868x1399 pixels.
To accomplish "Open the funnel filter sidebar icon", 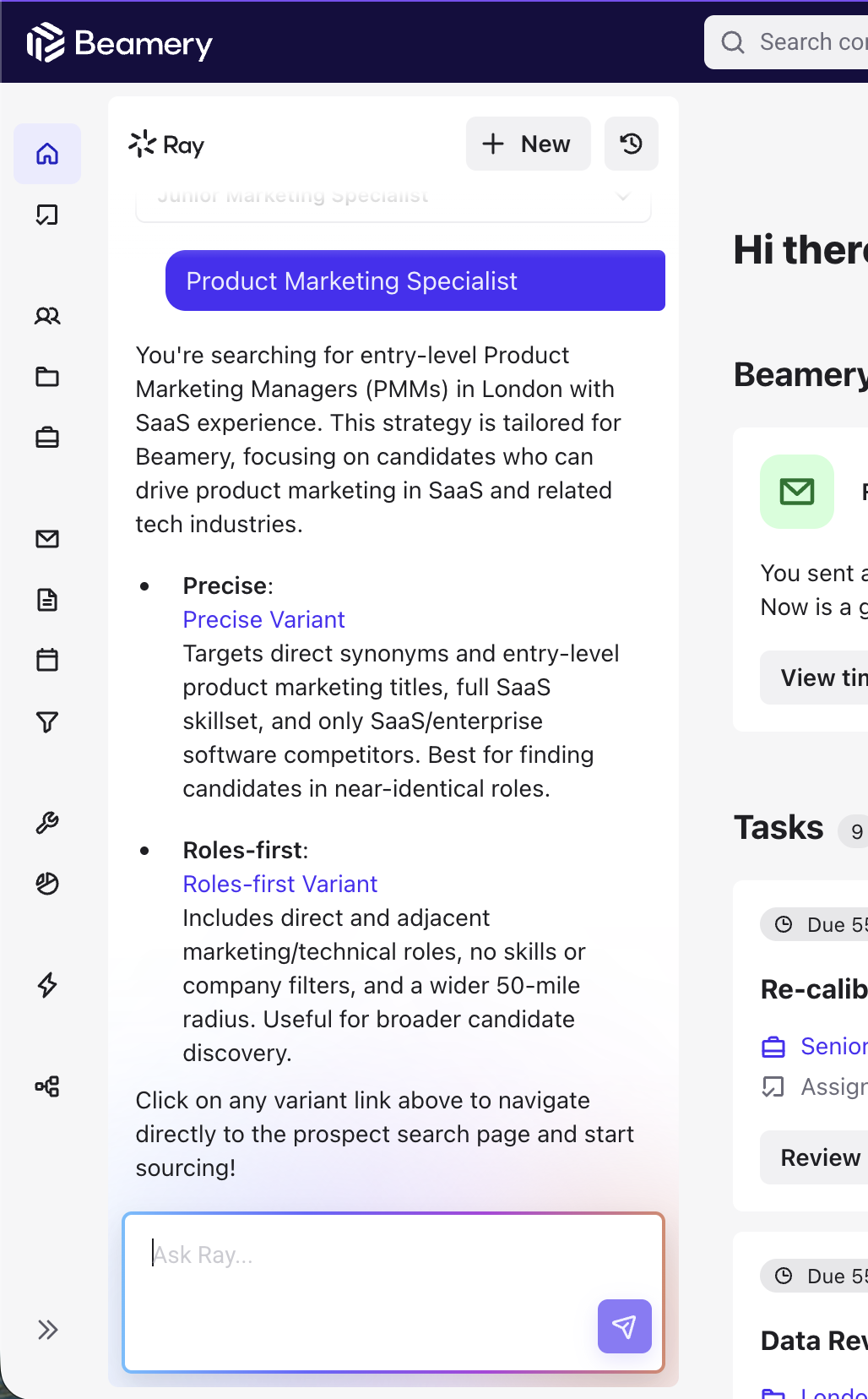I will [x=47, y=721].
